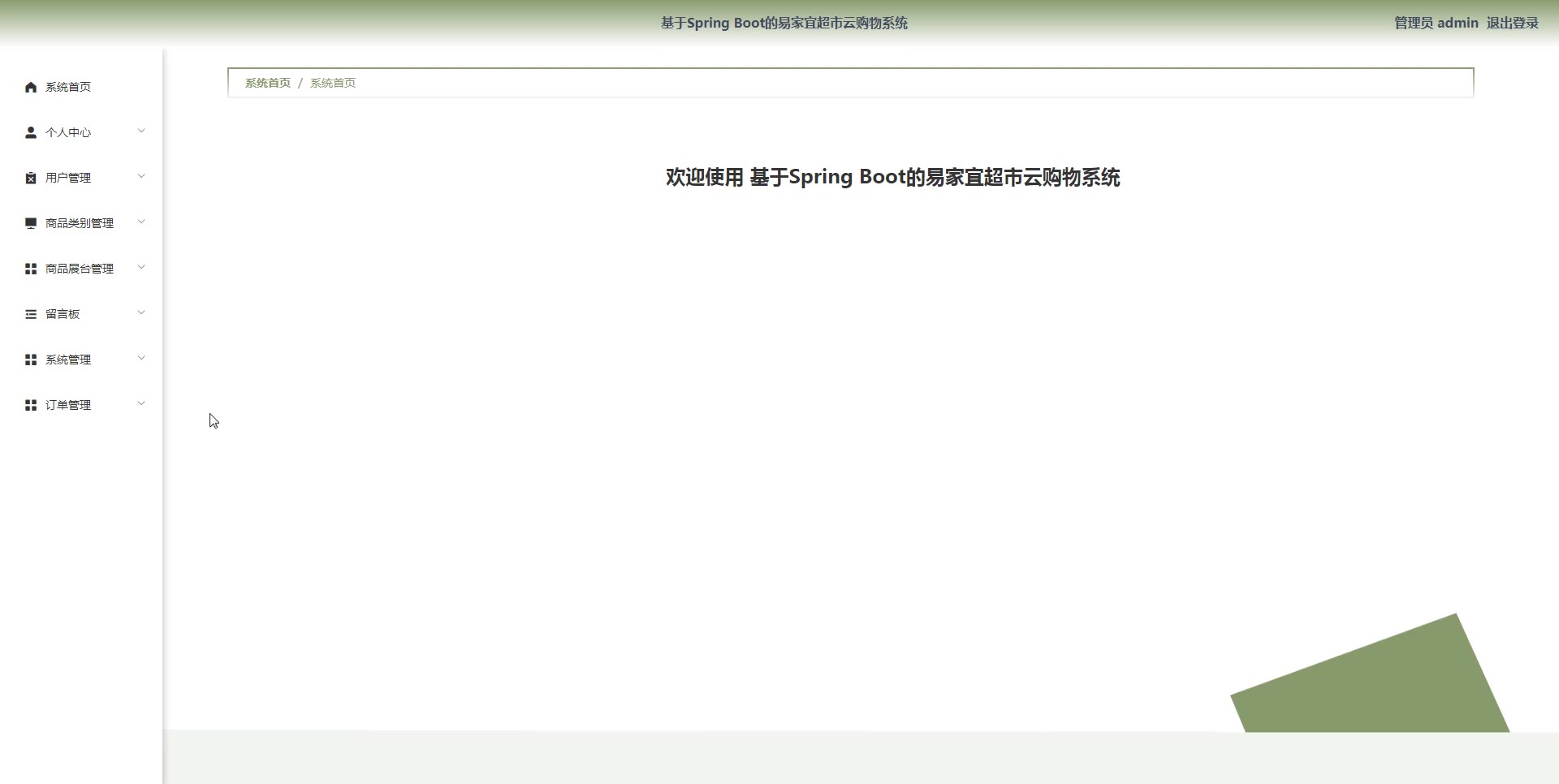Expand the 留言板 chevron
Viewport: 1559px width, 784px height.
(x=141, y=312)
